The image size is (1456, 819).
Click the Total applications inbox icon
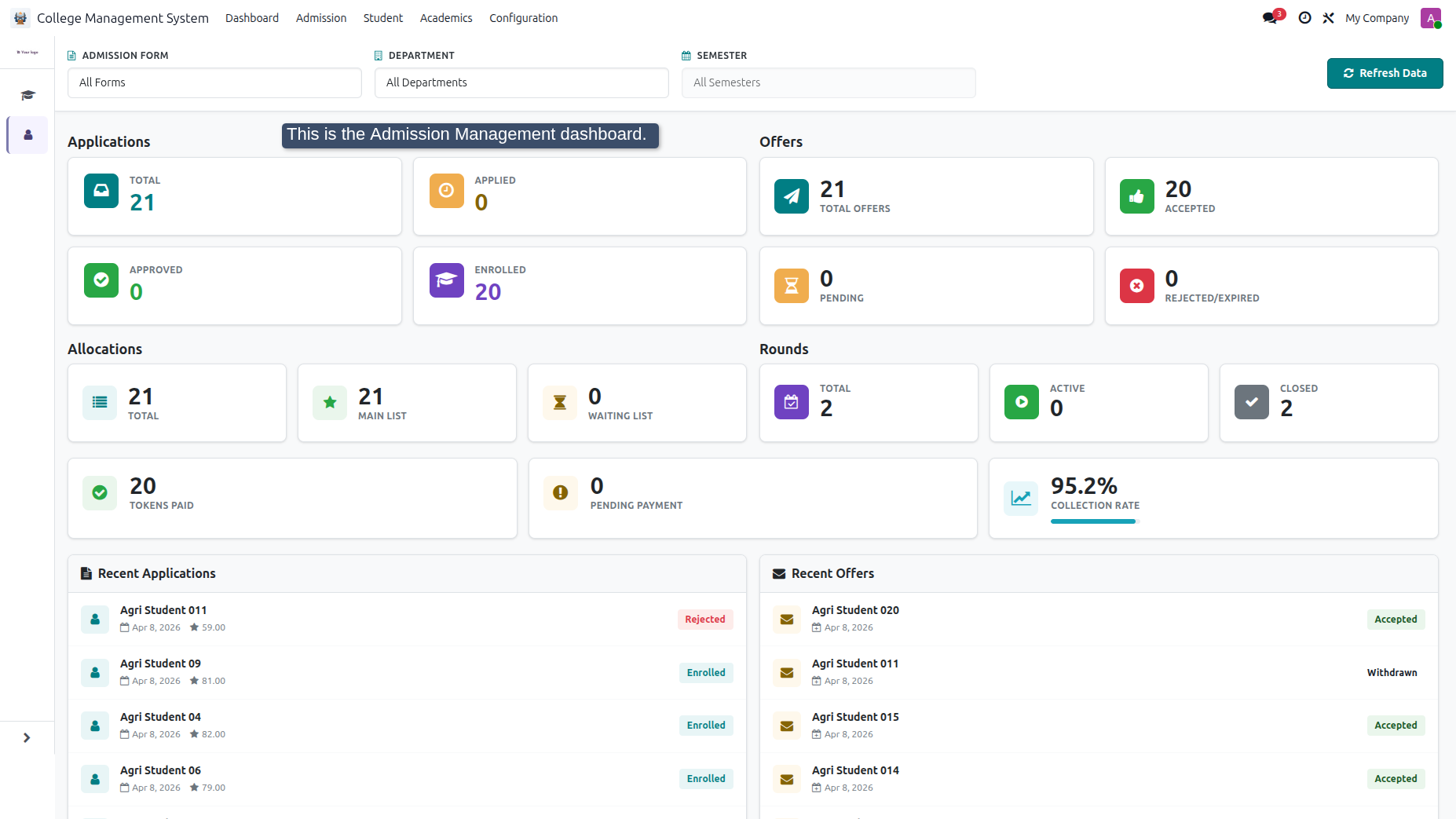pos(101,191)
